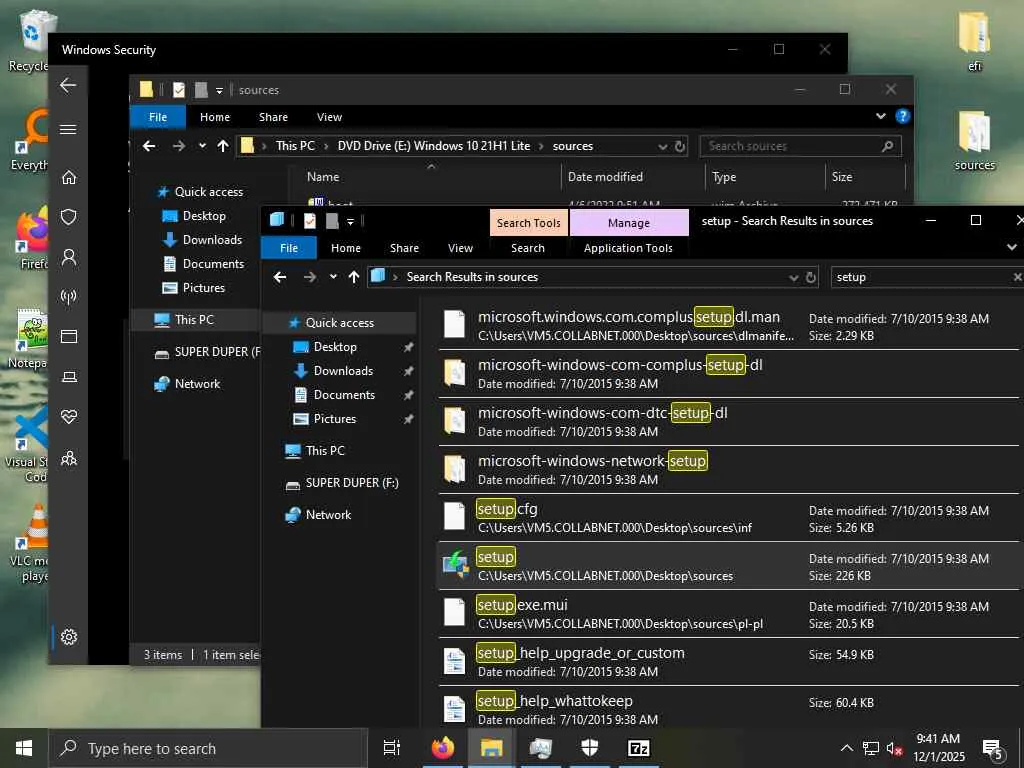Open File tab in Search Results window
1024x768 pixels.
tap(289, 248)
